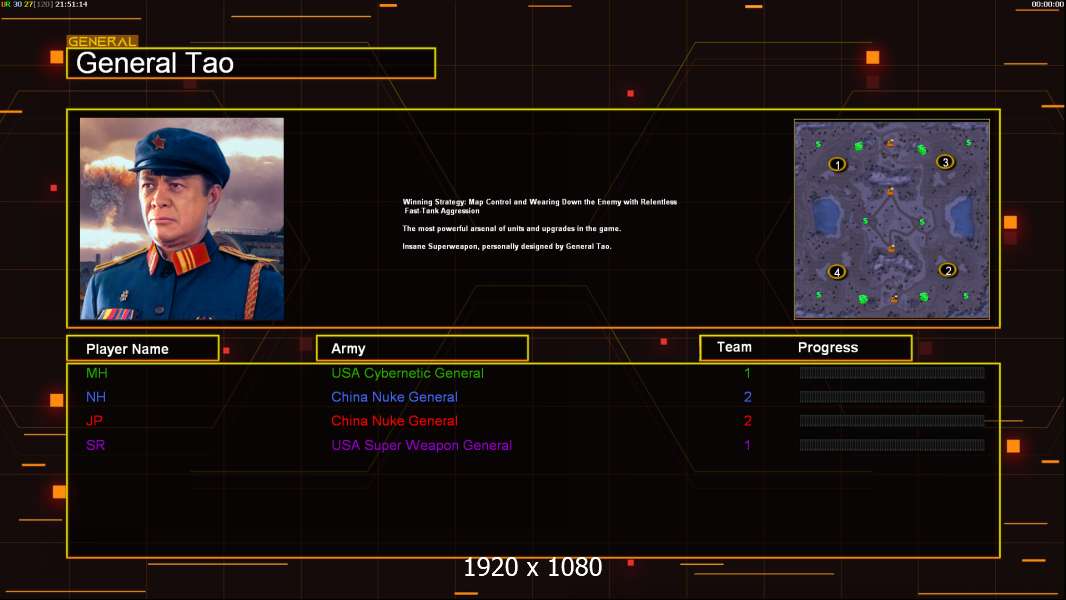
Task: Click MH's loading progress bar
Action: pyautogui.click(x=892, y=372)
